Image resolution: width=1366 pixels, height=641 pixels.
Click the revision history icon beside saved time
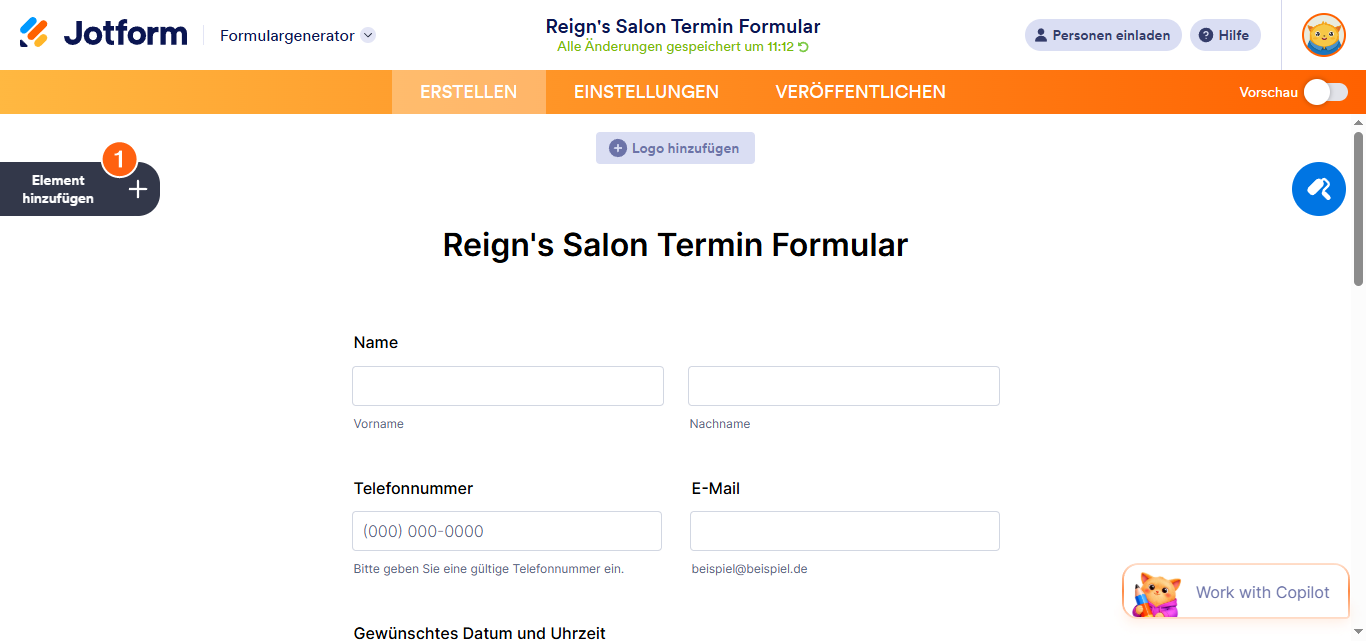pos(803,46)
